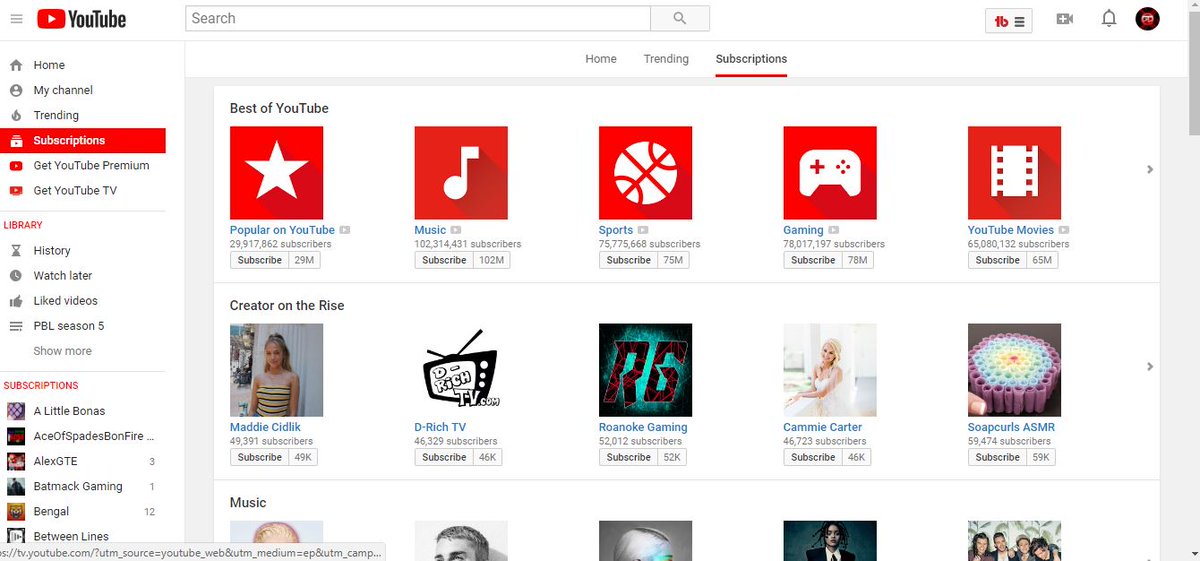This screenshot has height=561, width=1200.
Task: Expand Creator on the Rise row arrow
Action: point(1150,367)
